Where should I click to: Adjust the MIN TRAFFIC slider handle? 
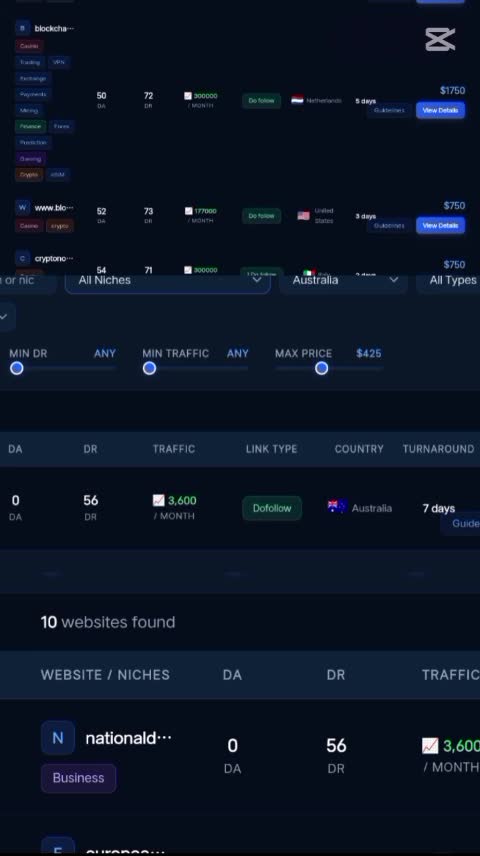150,368
